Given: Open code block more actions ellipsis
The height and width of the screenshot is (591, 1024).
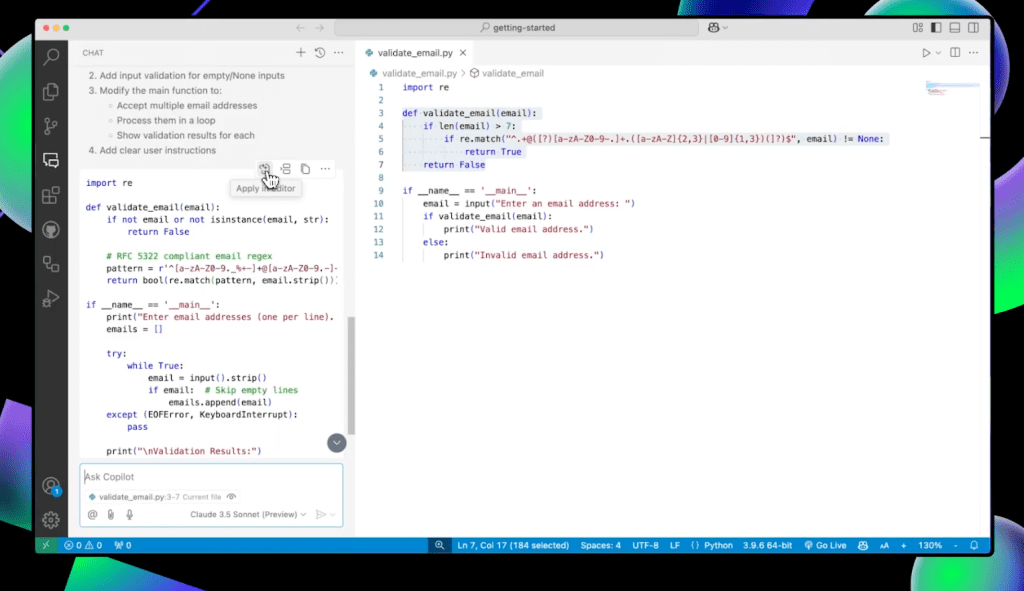Looking at the screenshot, I should 325,168.
